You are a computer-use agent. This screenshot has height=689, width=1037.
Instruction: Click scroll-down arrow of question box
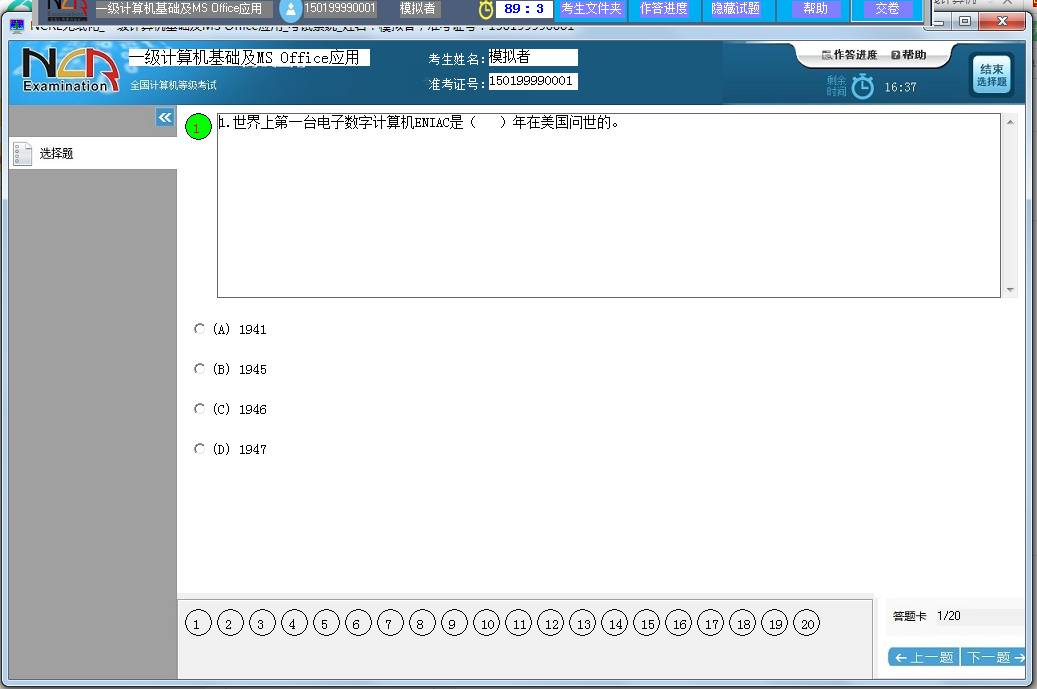pyautogui.click(x=1010, y=290)
